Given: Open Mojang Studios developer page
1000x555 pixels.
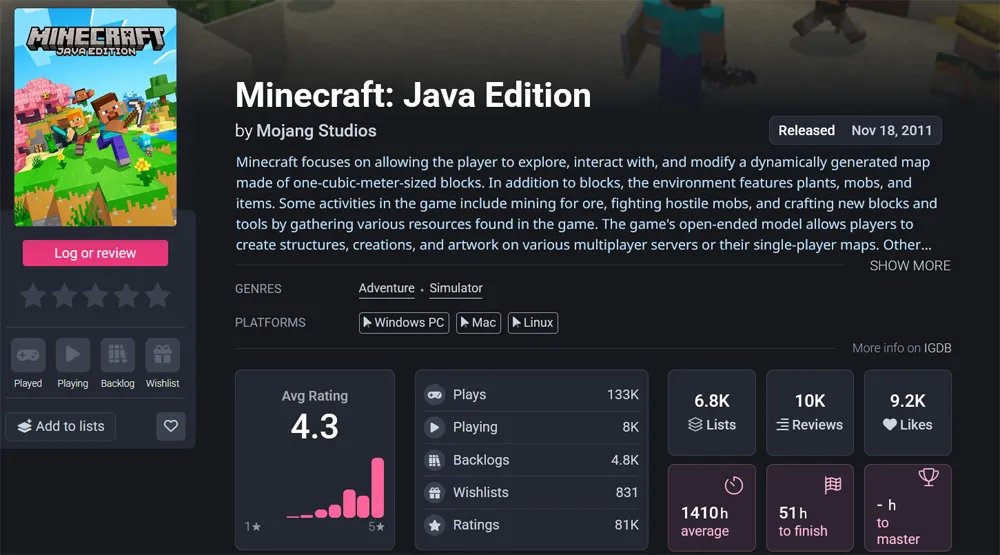Looking at the screenshot, I should tap(316, 131).
